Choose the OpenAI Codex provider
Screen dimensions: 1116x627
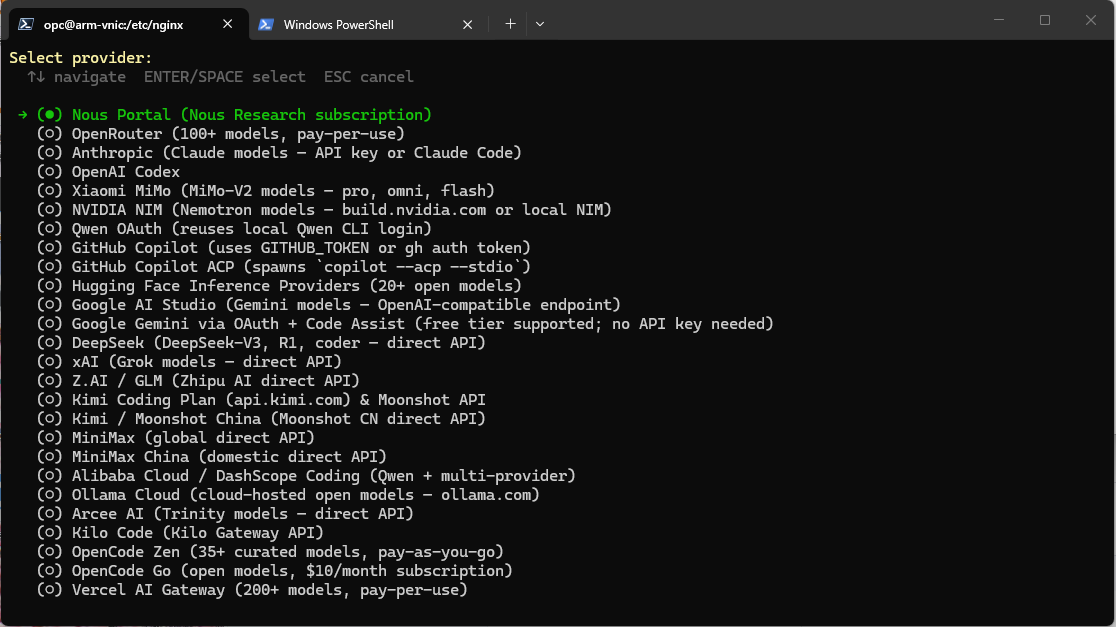click(125, 172)
